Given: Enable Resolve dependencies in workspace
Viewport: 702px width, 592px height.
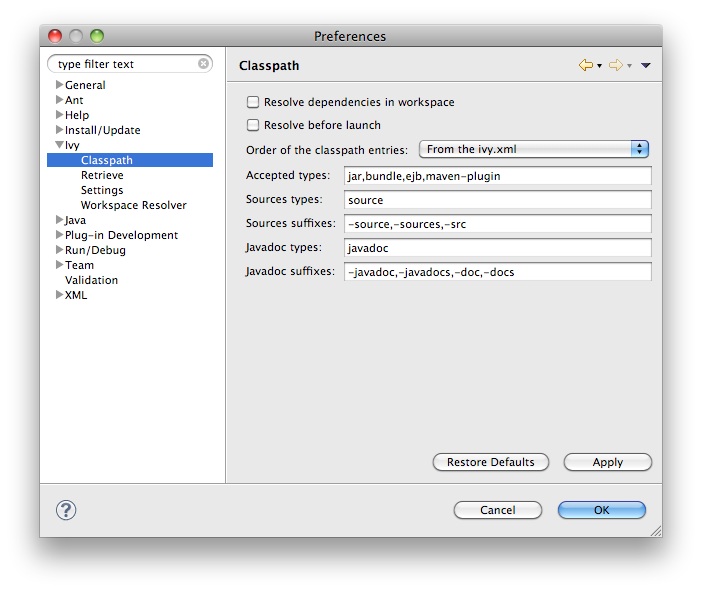Looking at the screenshot, I should click(253, 102).
